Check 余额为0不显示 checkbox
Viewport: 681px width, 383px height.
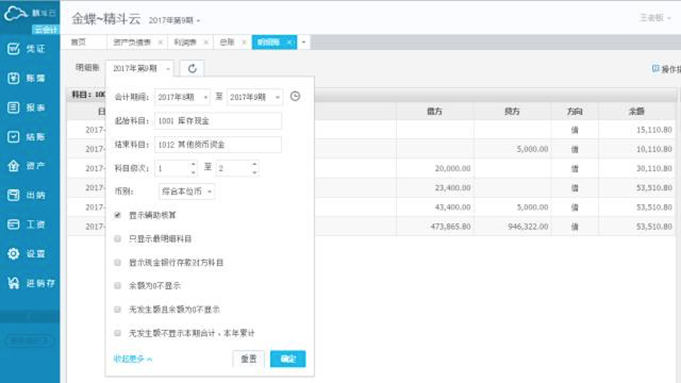click(x=118, y=285)
